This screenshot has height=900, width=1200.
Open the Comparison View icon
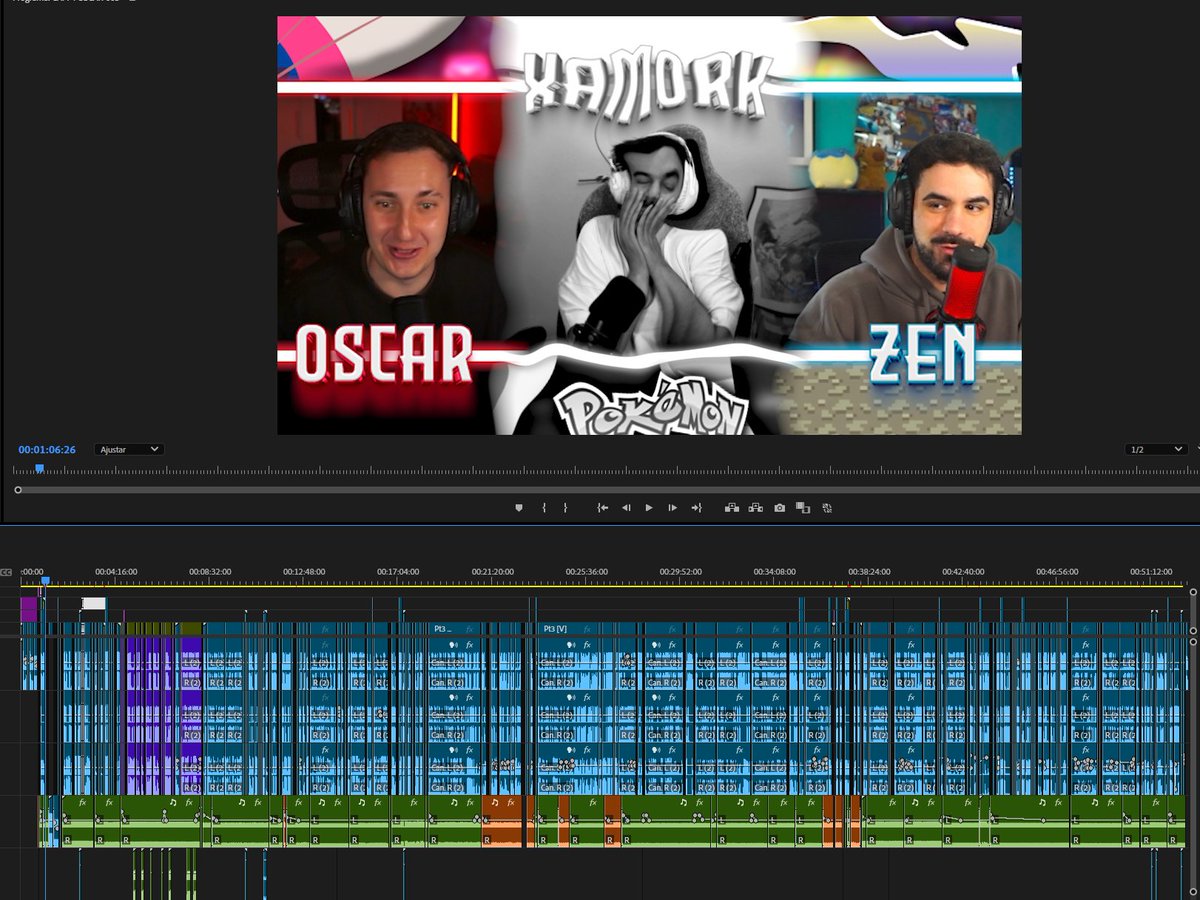[x=803, y=508]
